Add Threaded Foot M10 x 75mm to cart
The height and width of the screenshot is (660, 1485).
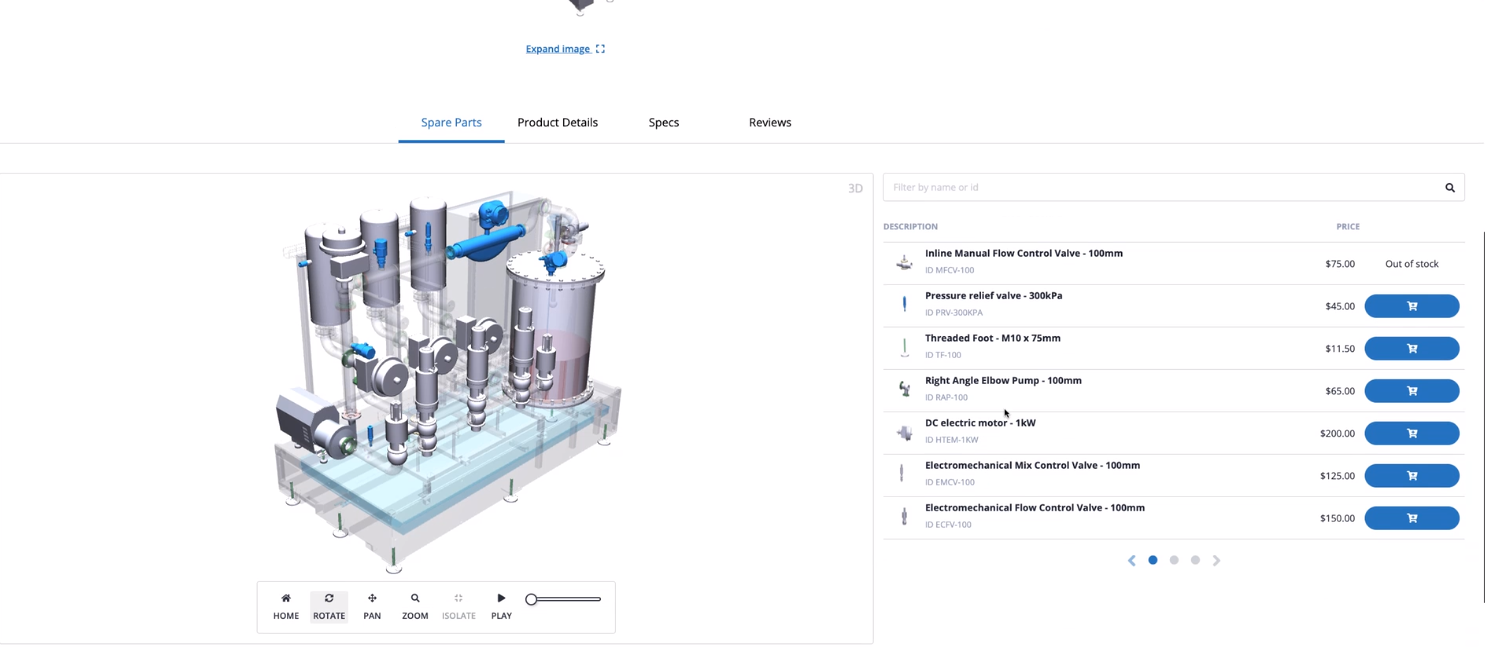1412,348
